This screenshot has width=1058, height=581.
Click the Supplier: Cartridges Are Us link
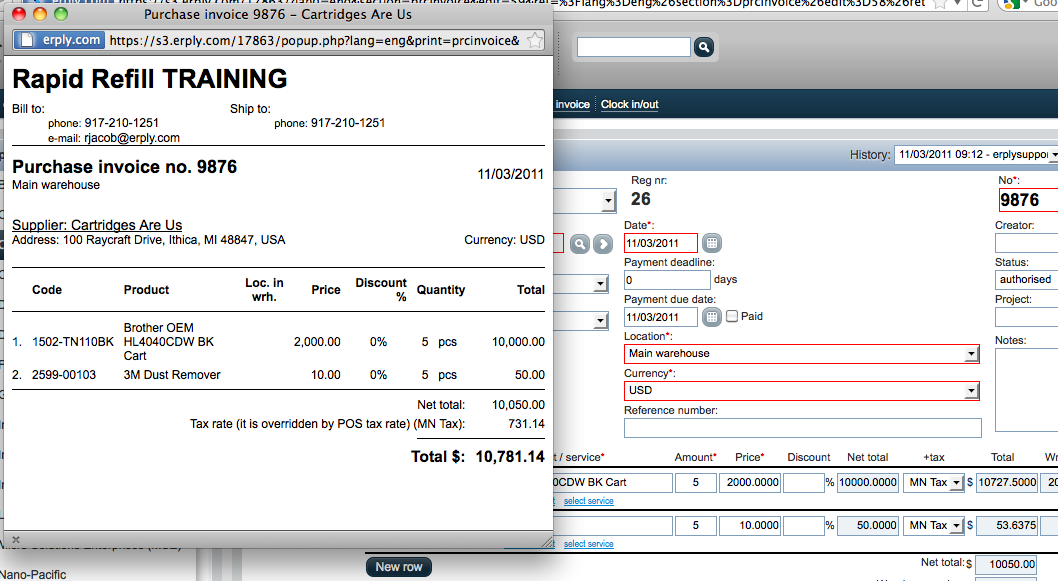tap(97, 225)
